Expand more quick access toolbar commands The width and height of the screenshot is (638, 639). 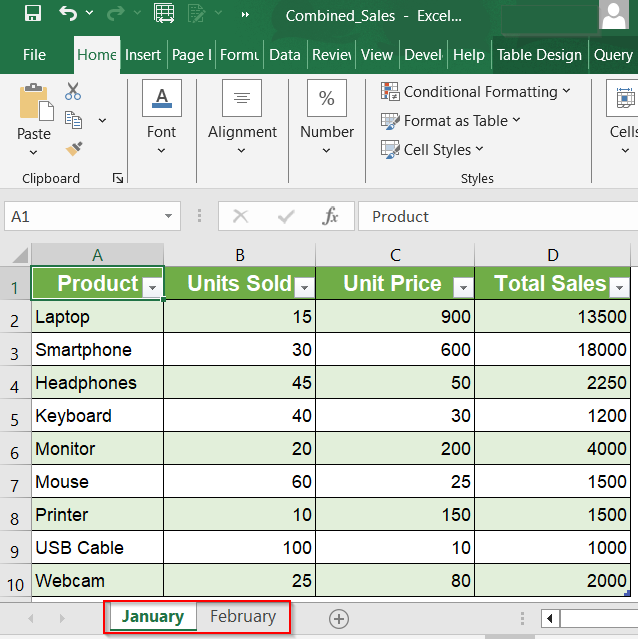(245, 15)
